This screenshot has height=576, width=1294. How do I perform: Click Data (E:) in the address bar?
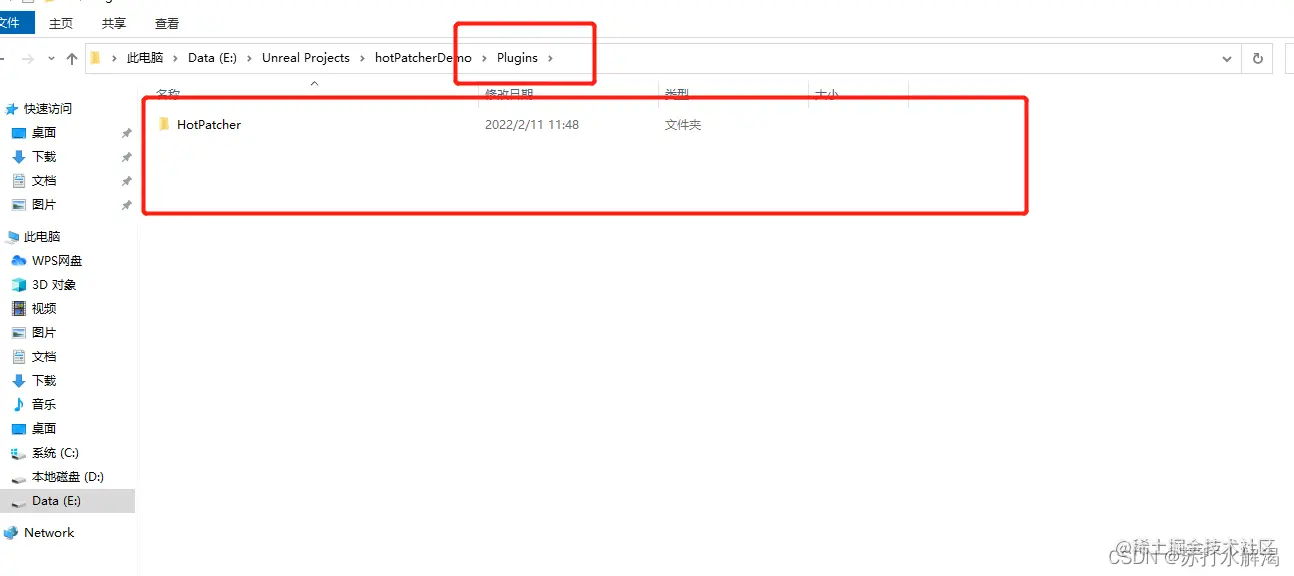(212, 58)
